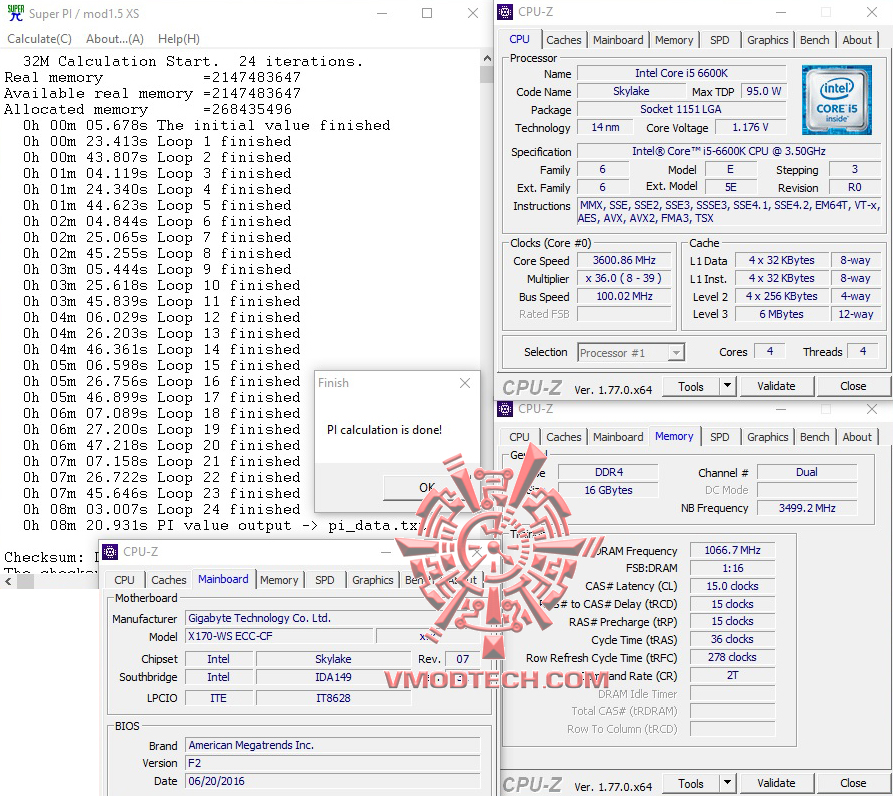Click the CPU-Z icon on the Memory window

click(504, 408)
